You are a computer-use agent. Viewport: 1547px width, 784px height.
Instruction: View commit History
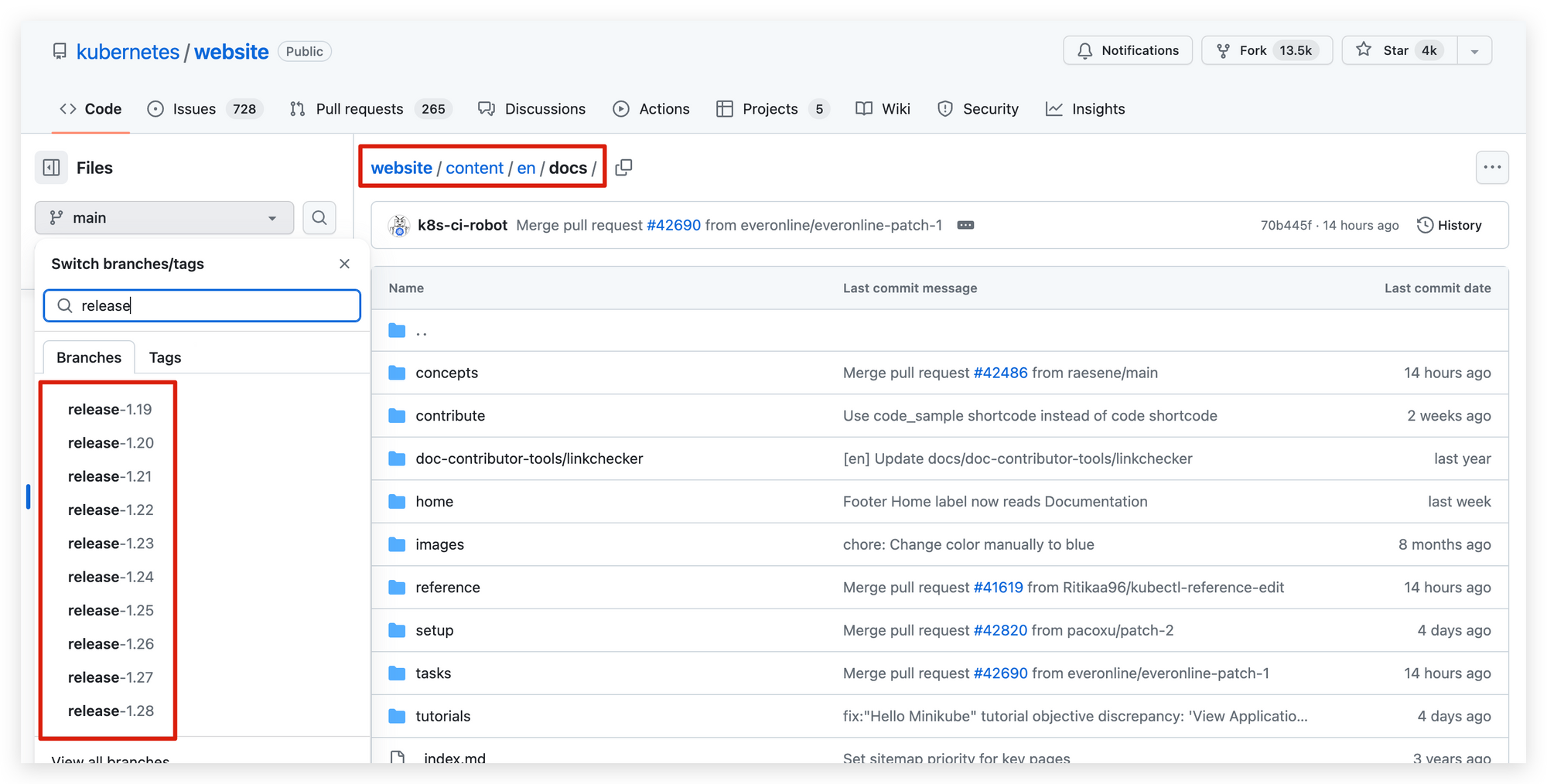pos(1450,225)
